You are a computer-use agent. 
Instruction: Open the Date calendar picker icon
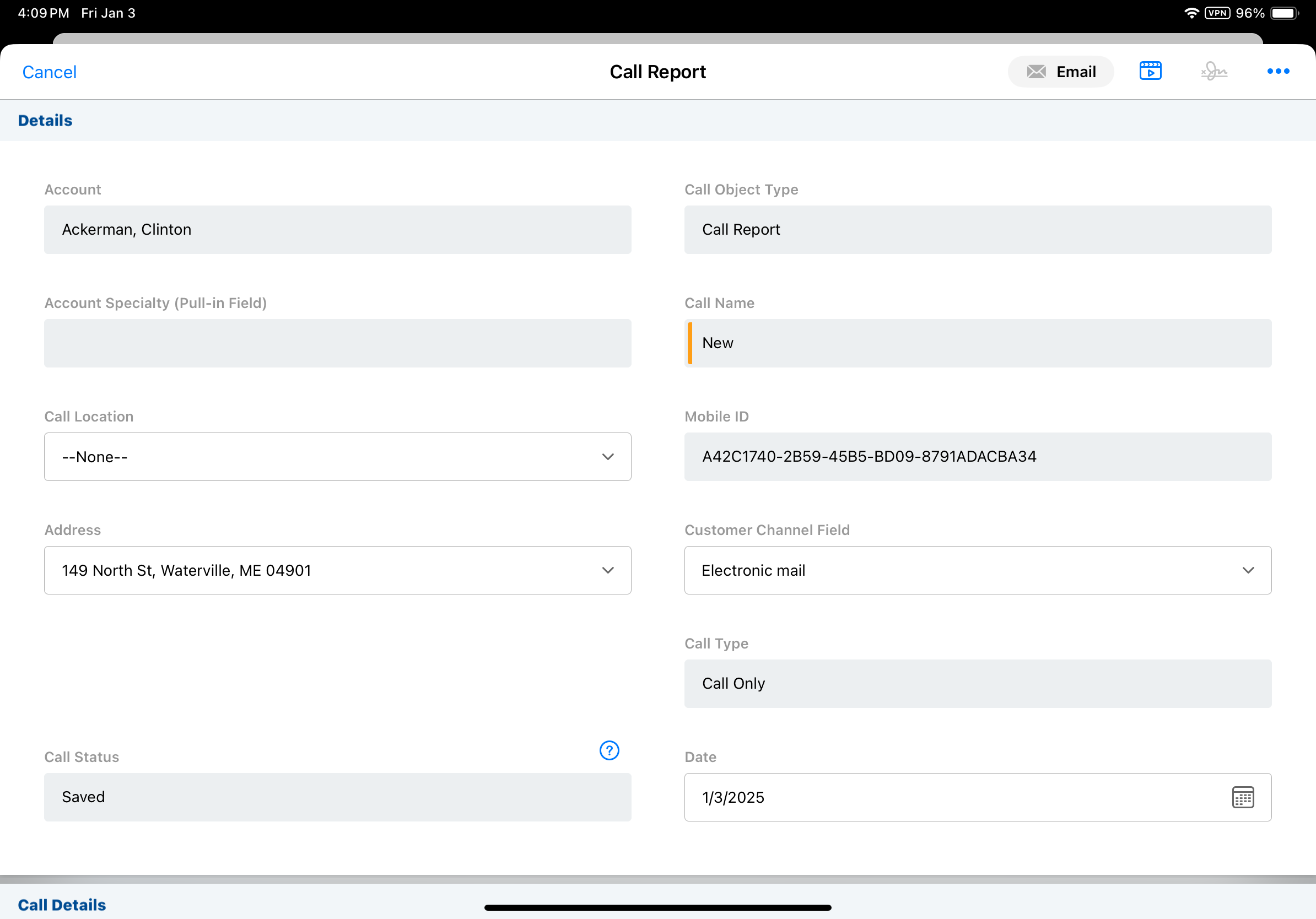click(1243, 797)
